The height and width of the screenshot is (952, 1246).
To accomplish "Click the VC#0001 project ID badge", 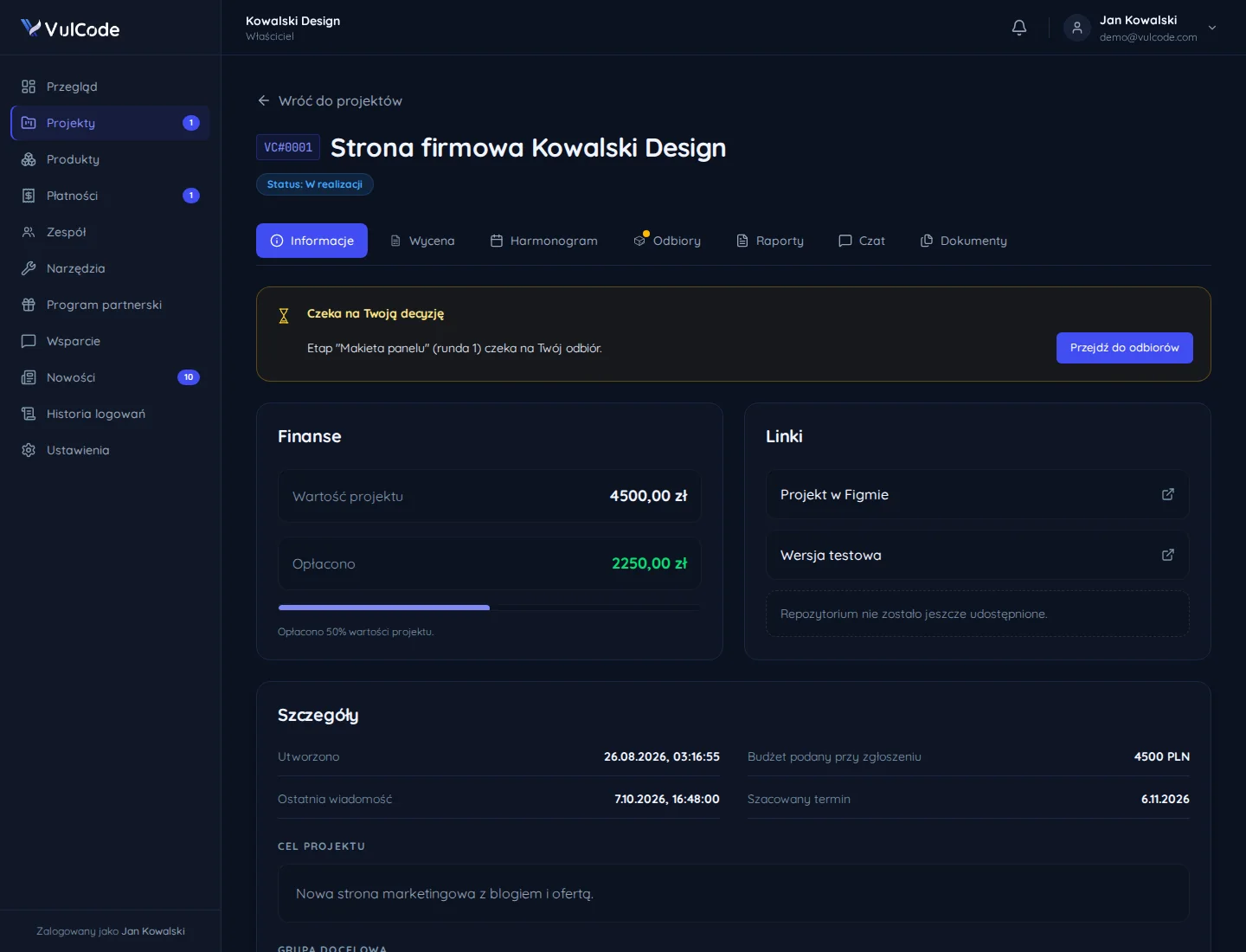I will [x=288, y=147].
